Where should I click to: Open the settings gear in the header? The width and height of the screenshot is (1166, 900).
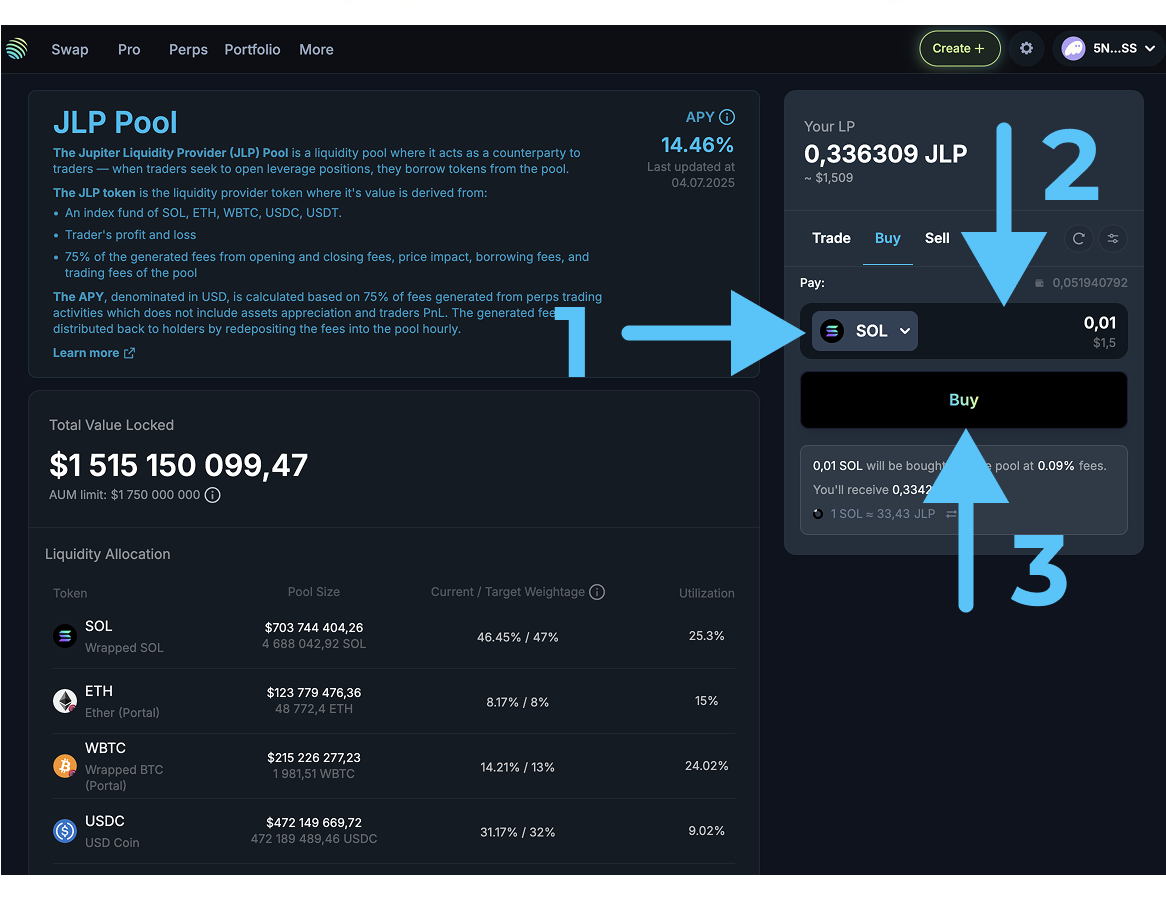point(1026,48)
